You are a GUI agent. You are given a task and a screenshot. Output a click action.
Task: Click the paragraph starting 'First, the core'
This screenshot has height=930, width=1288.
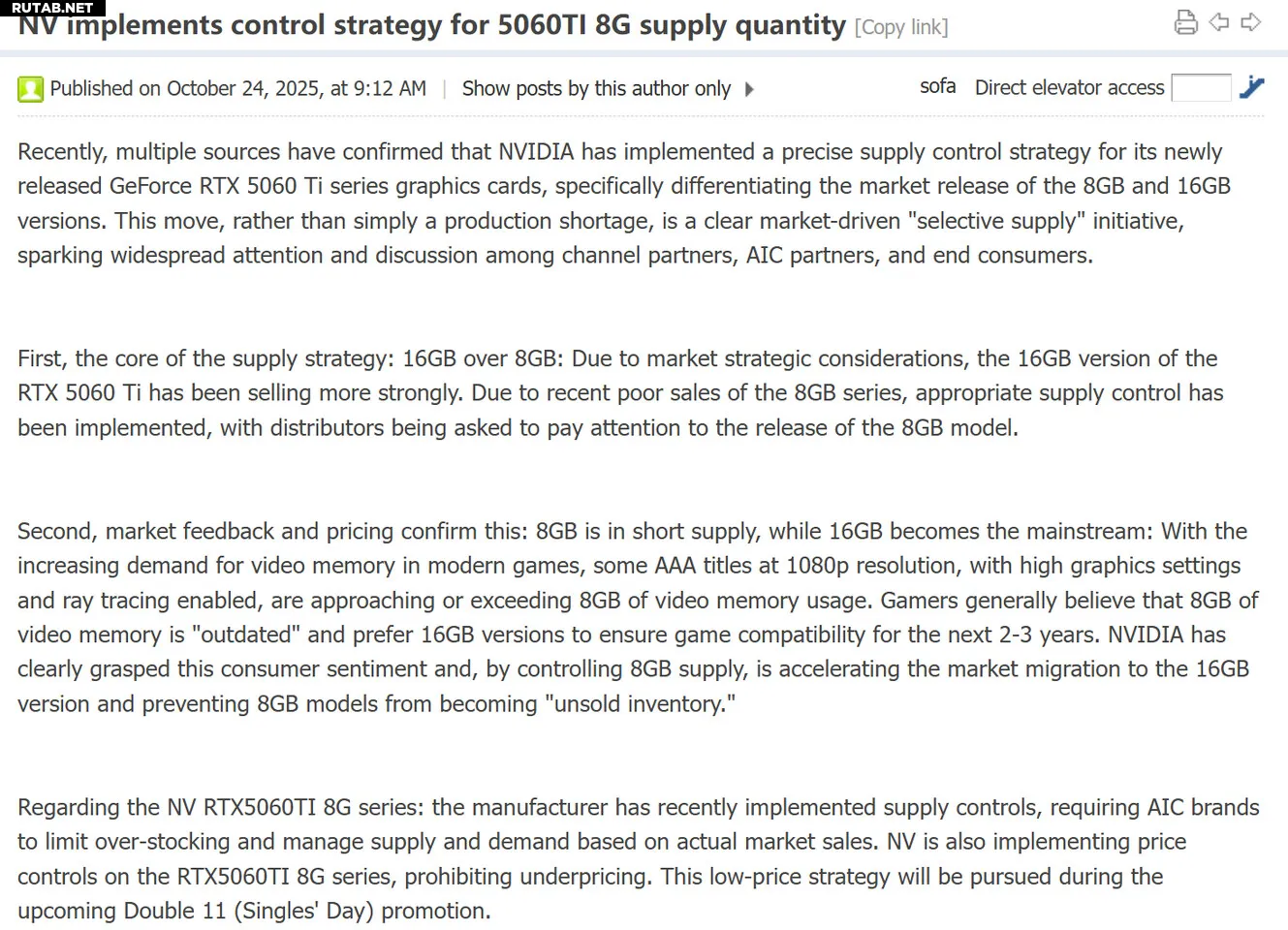point(620,392)
